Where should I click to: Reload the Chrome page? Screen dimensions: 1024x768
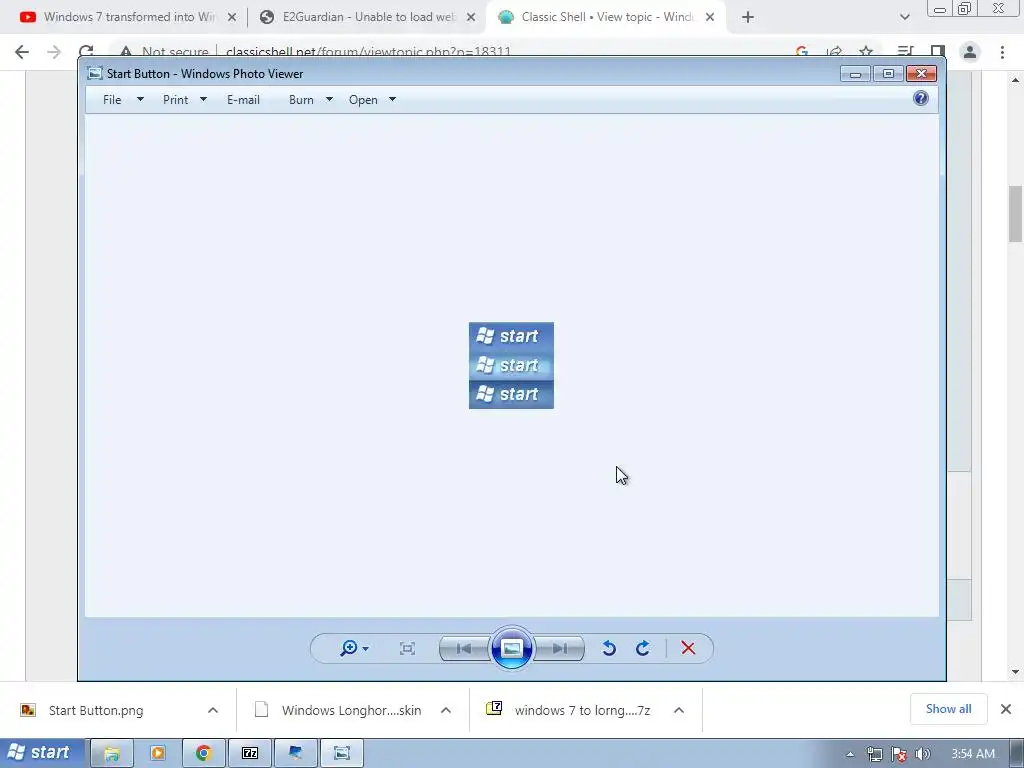click(86, 52)
